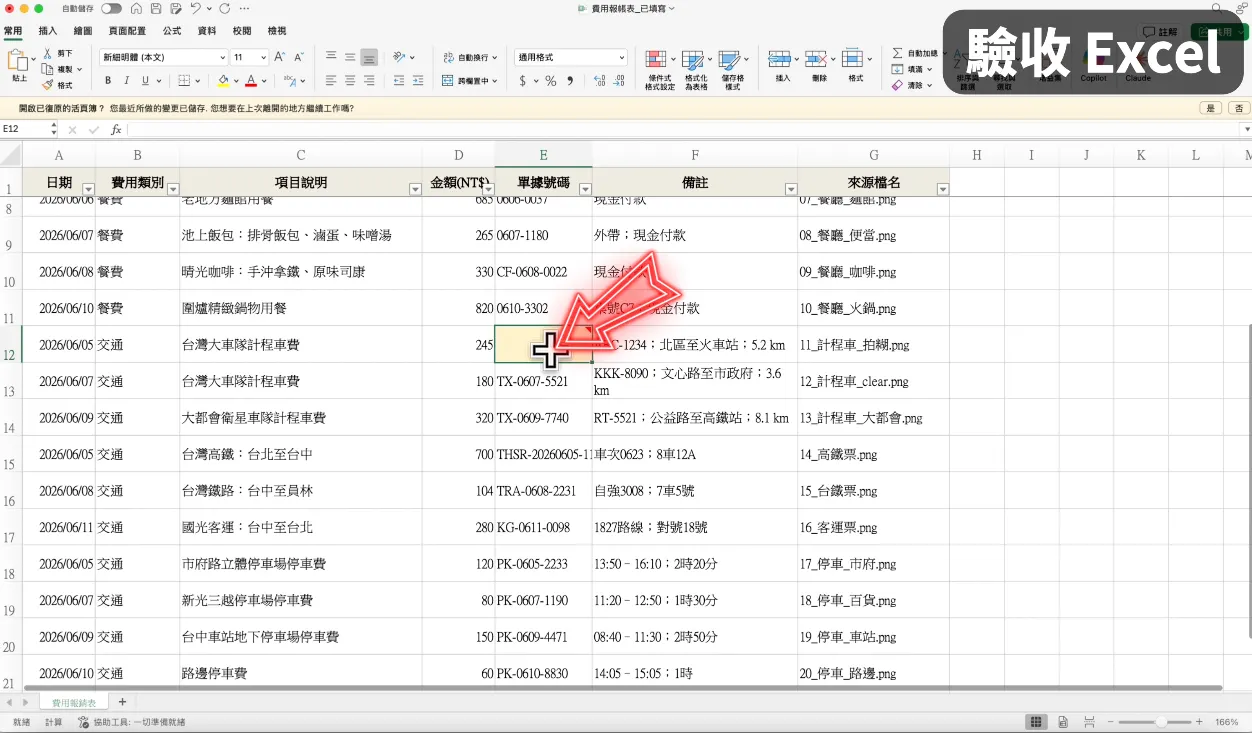
Task: Click the fx insert function icon
Action: pyautogui.click(x=116, y=129)
